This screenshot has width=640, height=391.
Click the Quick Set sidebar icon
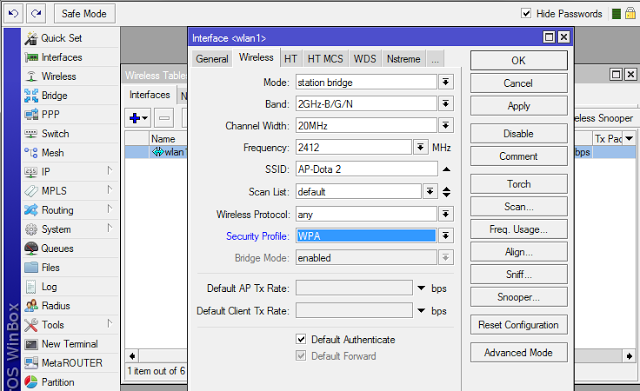click(x=31, y=38)
